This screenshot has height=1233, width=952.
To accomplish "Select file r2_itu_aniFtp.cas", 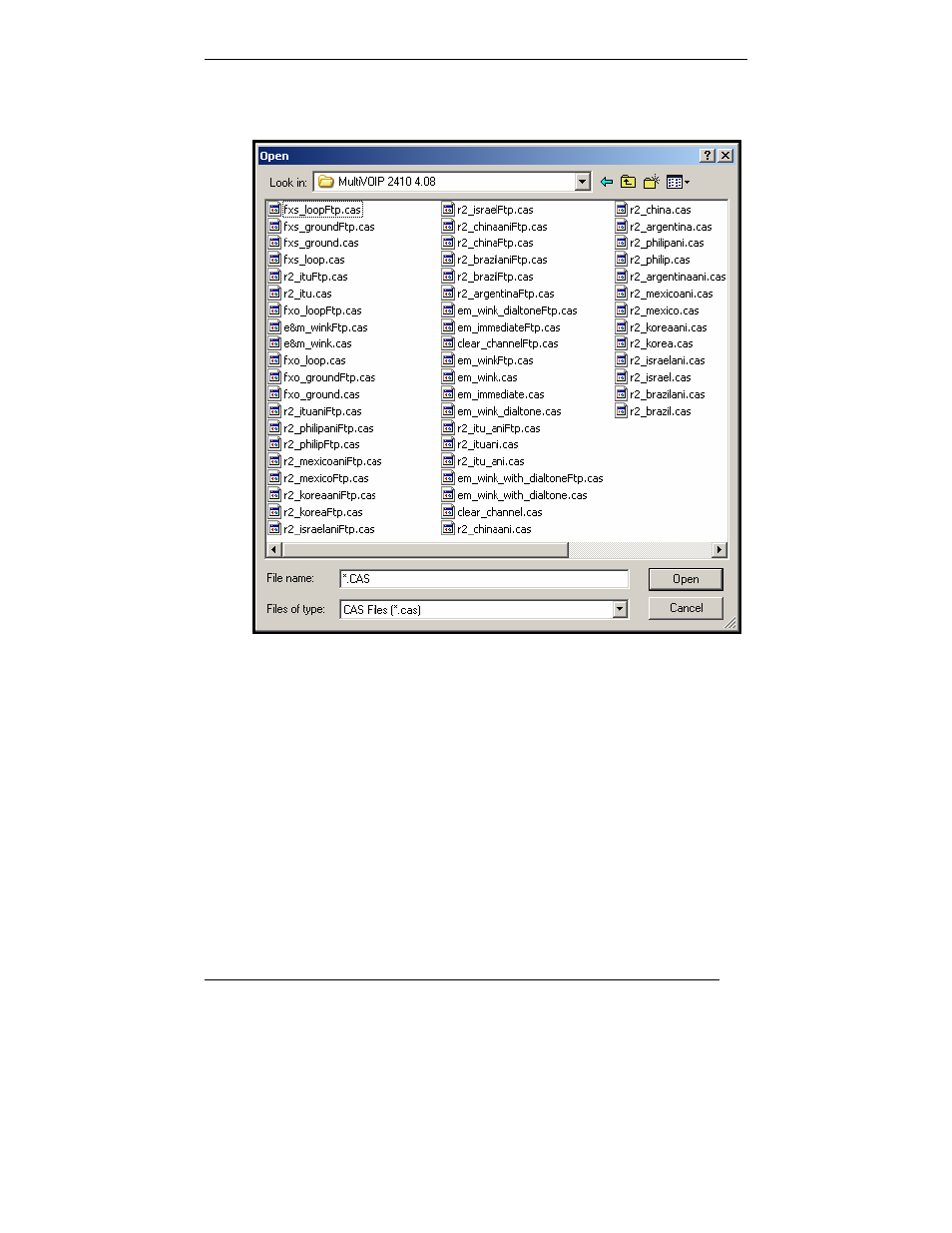I will (x=499, y=428).
